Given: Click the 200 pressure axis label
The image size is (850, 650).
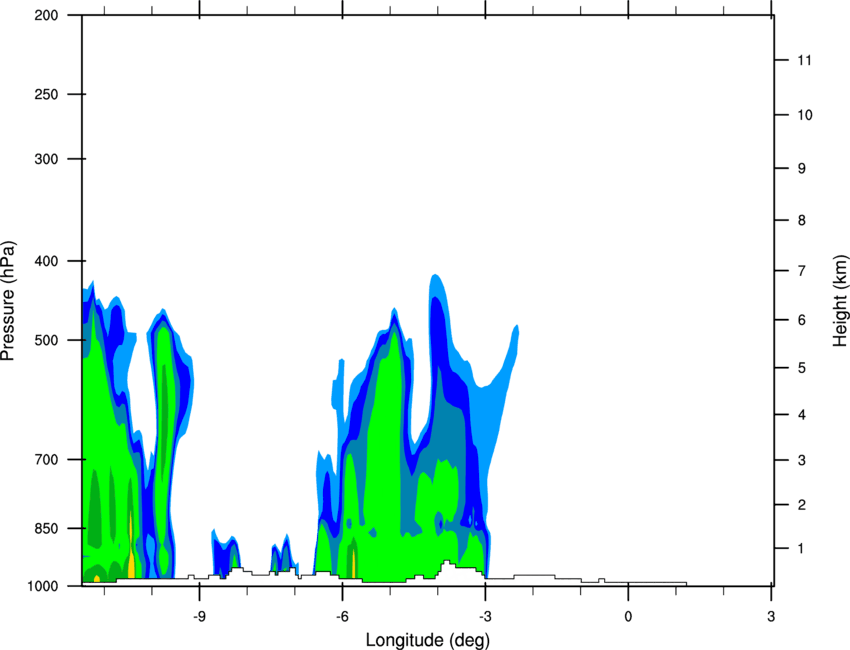Looking at the screenshot, I should click(x=46, y=15).
